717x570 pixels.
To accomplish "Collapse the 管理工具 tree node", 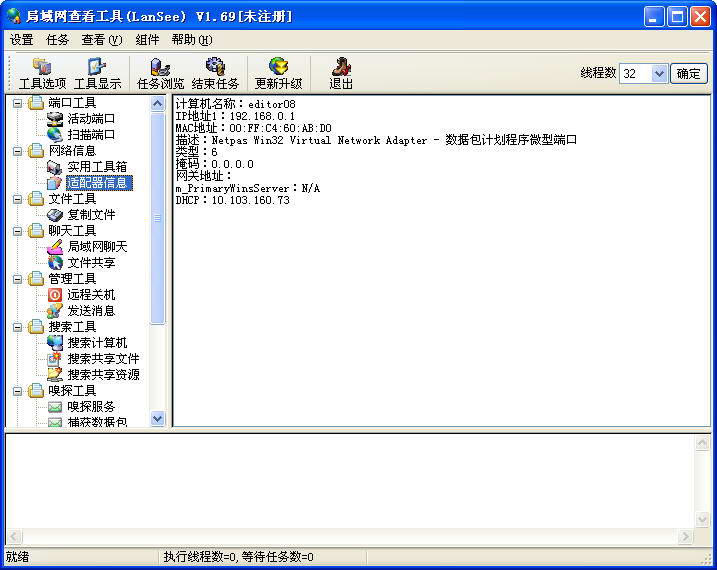I will pyautogui.click(x=17, y=279).
